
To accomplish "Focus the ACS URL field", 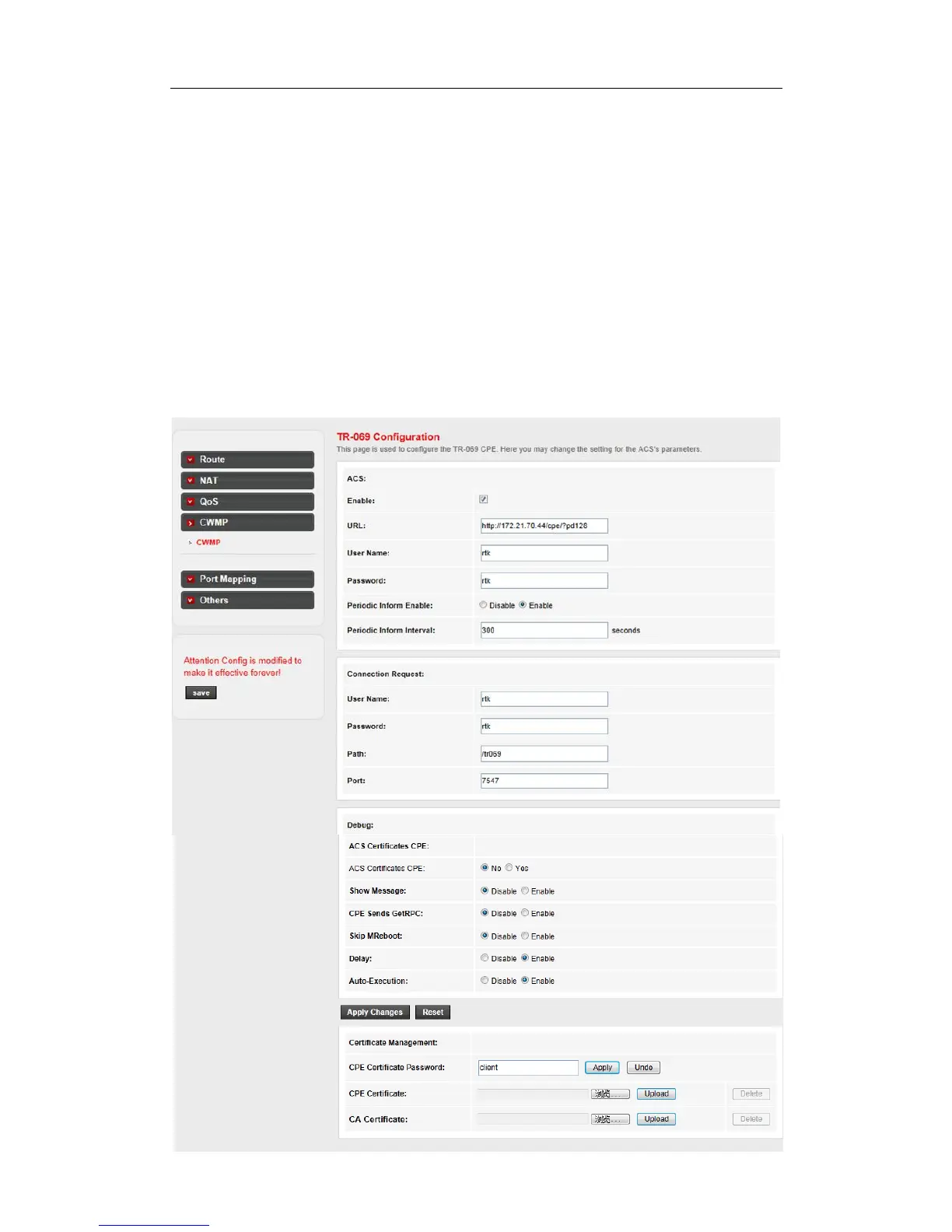I will (x=544, y=526).
